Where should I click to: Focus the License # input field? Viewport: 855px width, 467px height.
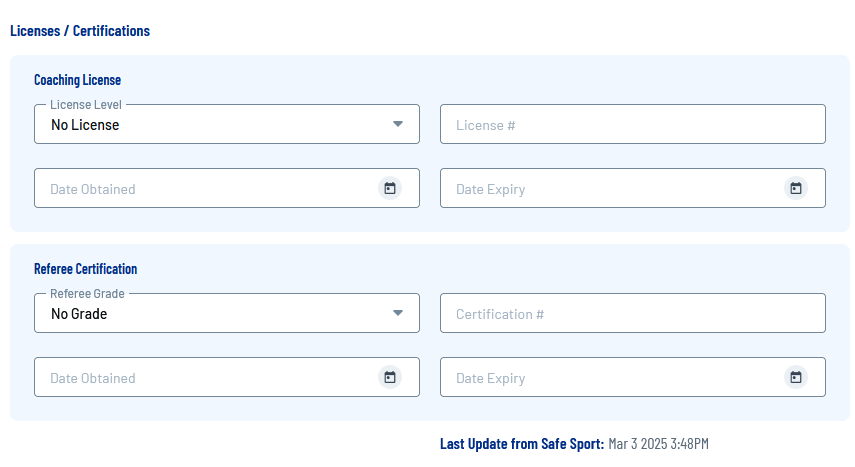click(632, 125)
